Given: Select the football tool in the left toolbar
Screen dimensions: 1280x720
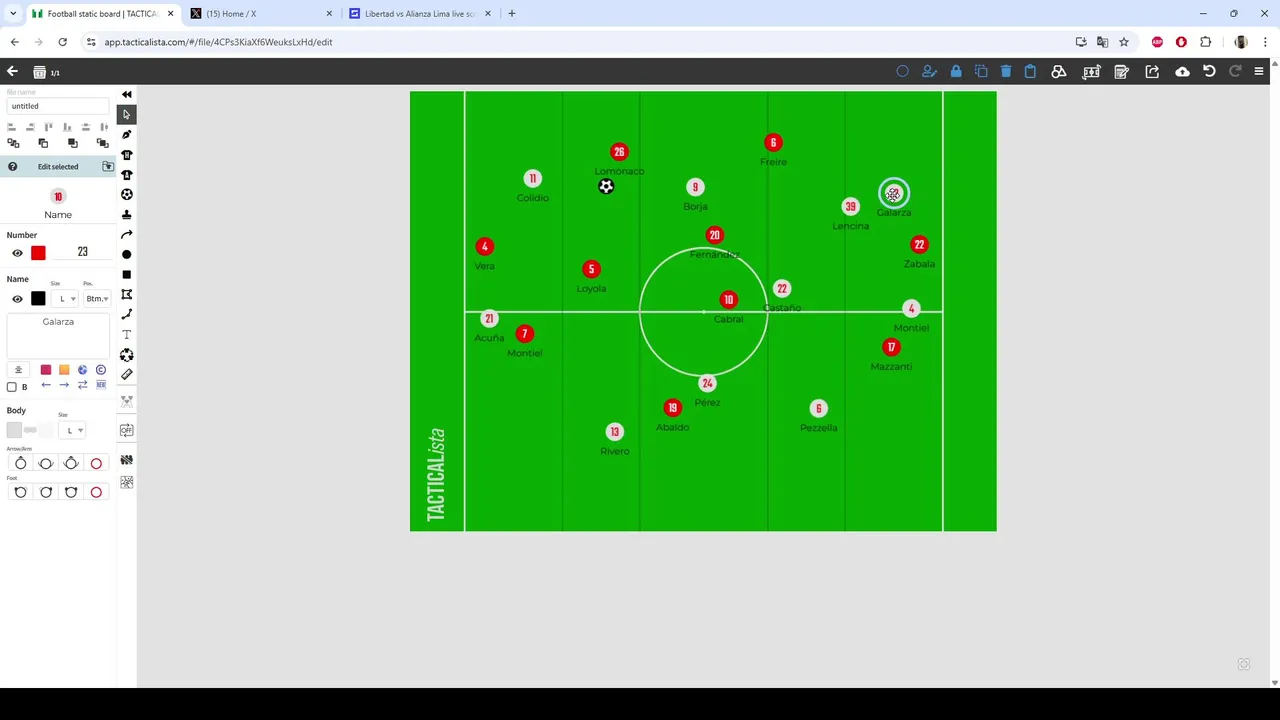Looking at the screenshot, I should tap(126, 195).
